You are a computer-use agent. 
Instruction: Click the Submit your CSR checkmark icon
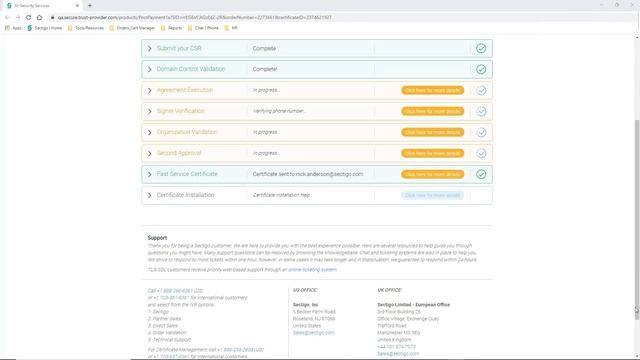pos(481,48)
